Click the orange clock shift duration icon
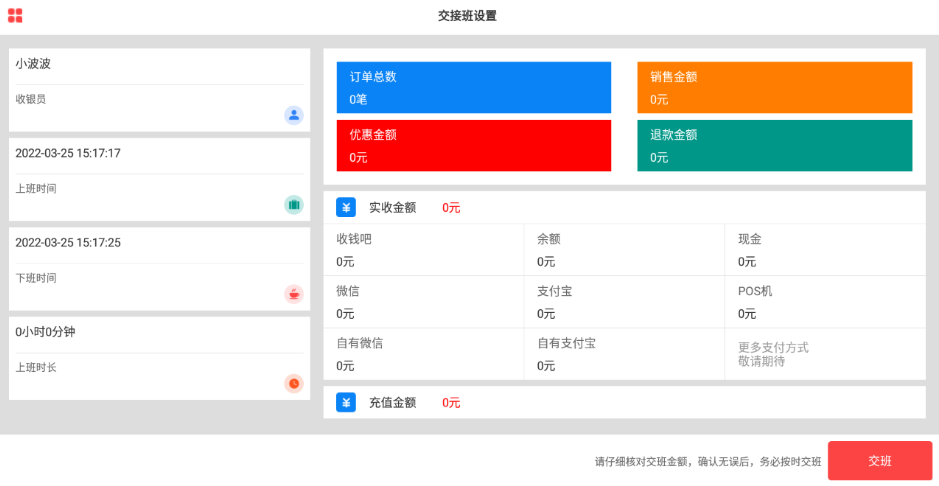 (294, 383)
